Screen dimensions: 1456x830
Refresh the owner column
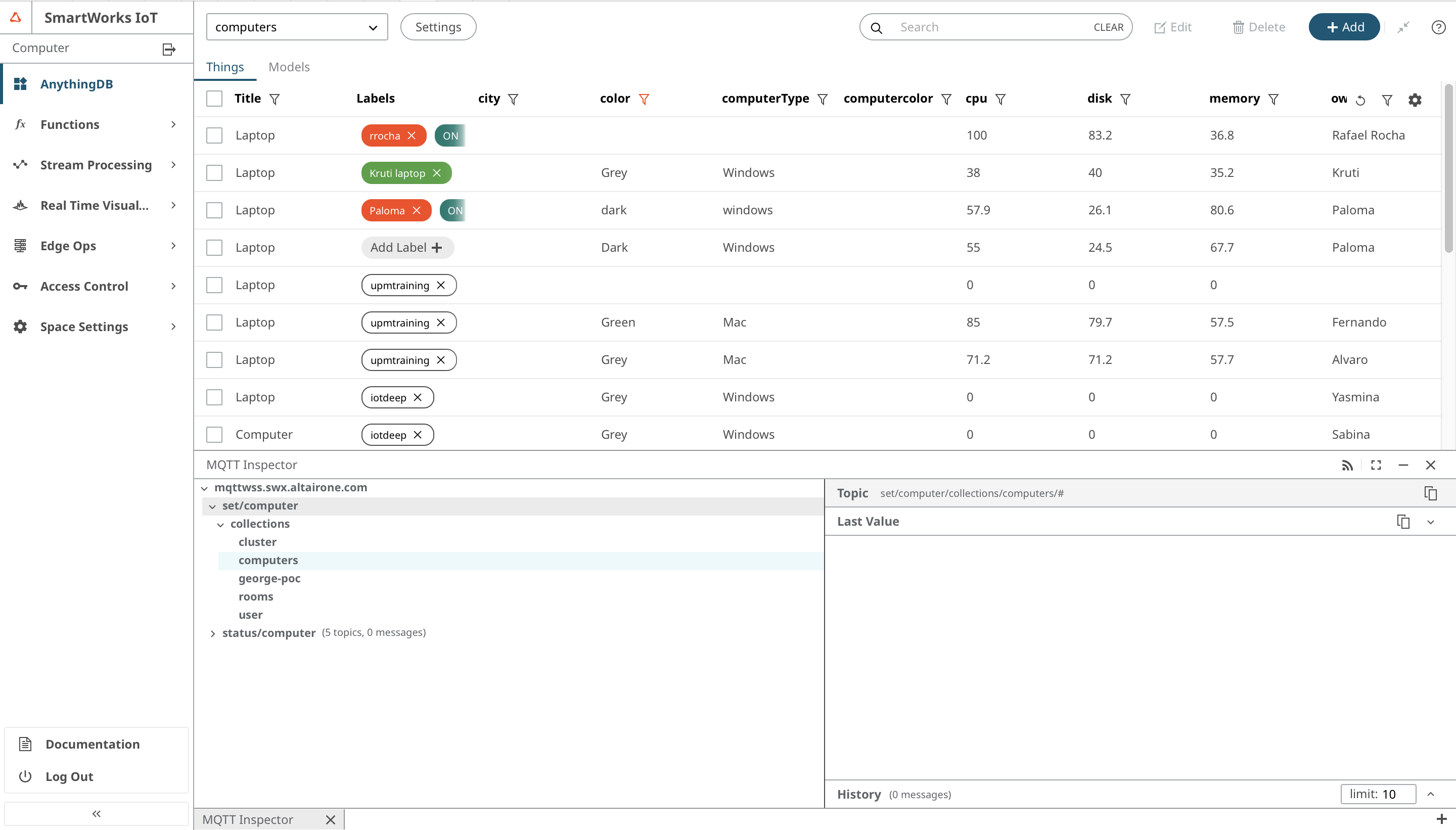click(x=1359, y=99)
